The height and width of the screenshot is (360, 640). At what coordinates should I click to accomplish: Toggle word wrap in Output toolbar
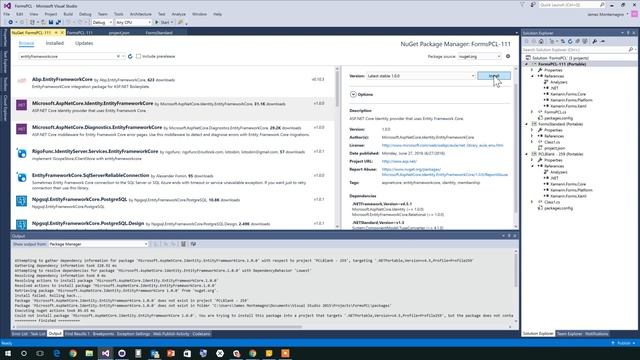coord(193,244)
